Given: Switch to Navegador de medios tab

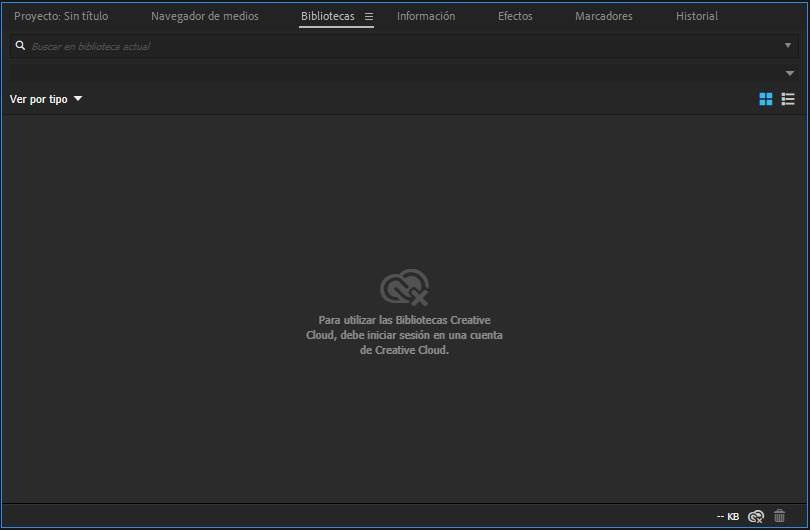Looking at the screenshot, I should click(x=205, y=16).
